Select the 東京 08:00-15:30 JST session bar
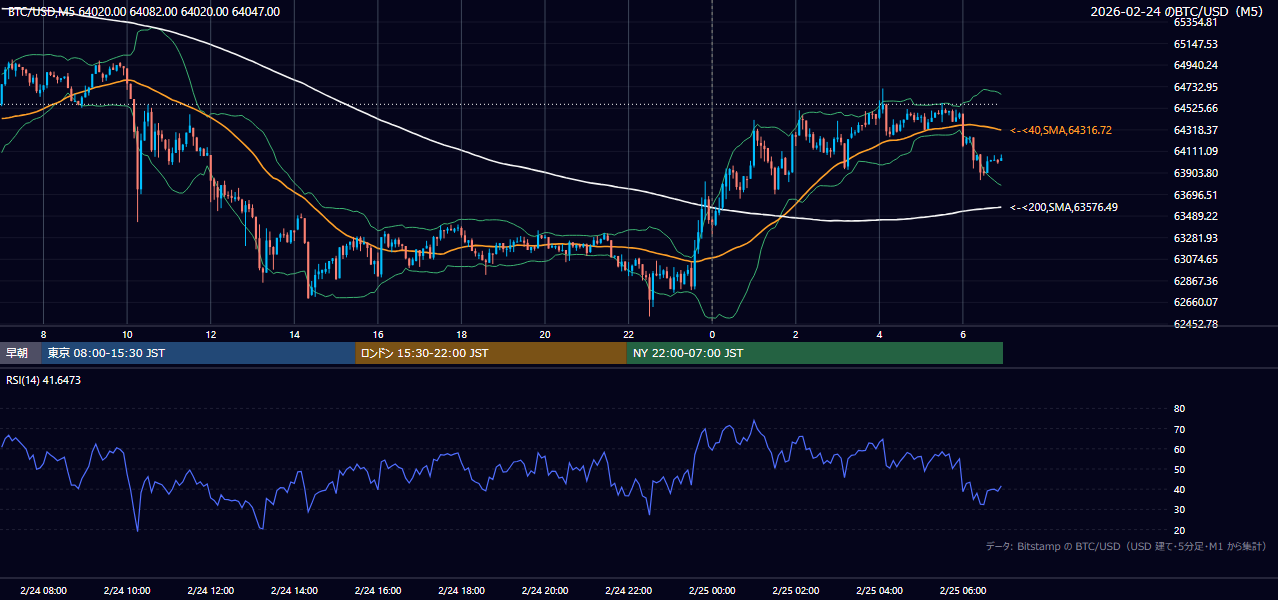Viewport: 1278px width, 600px height. pos(199,353)
